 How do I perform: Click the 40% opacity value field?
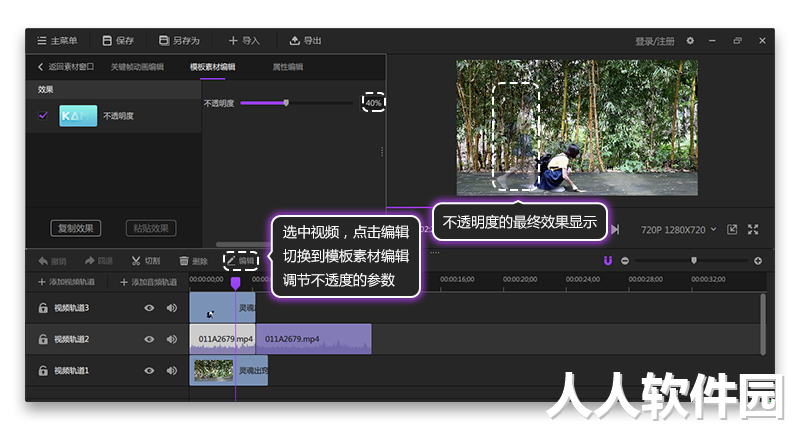pos(373,103)
